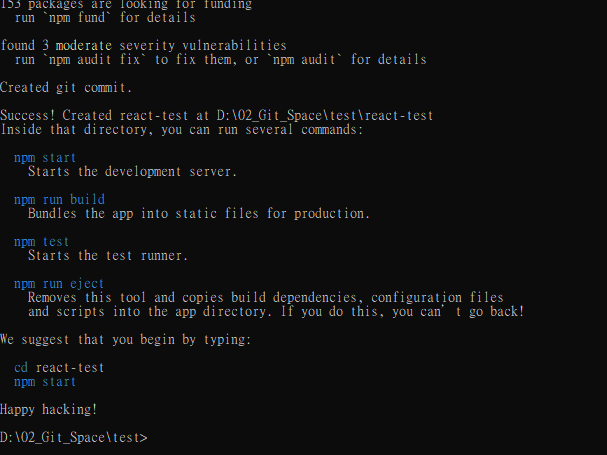The height and width of the screenshot is (455, 607).
Task: Click the 'run npm fund for details' line
Action: [x=105, y=18]
